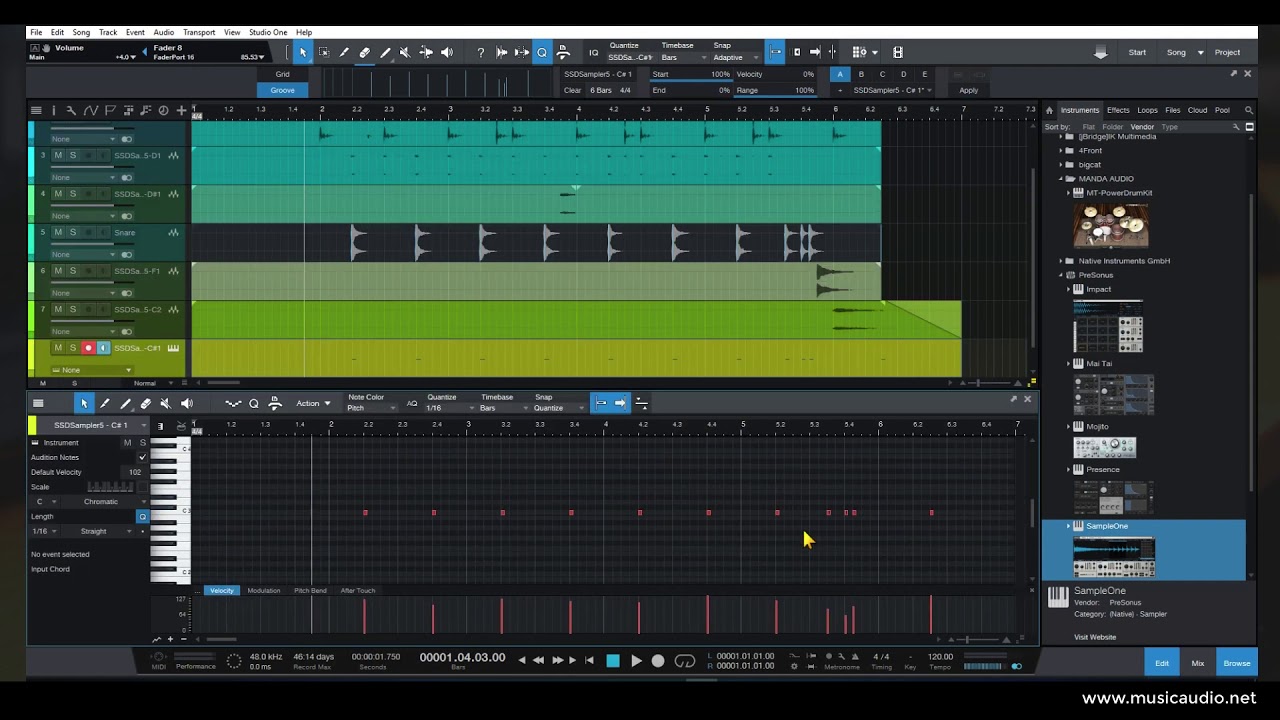Click the IQ input quantize button
Image resolution: width=1280 pixels, height=720 pixels.
pos(593,52)
